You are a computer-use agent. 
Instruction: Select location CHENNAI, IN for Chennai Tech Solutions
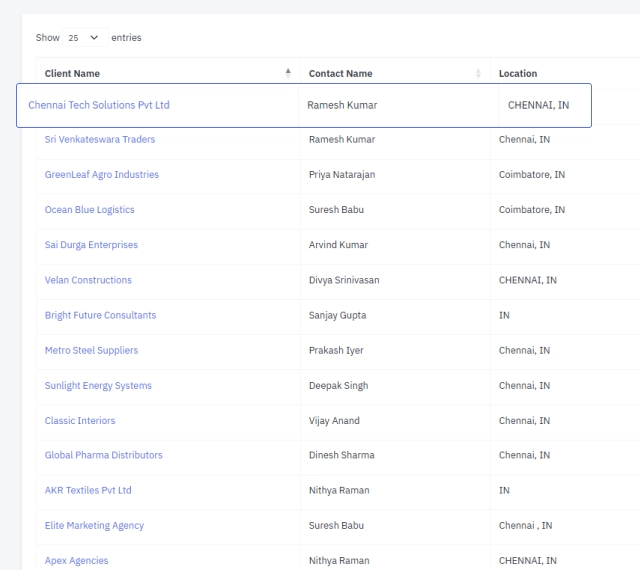coord(538,105)
